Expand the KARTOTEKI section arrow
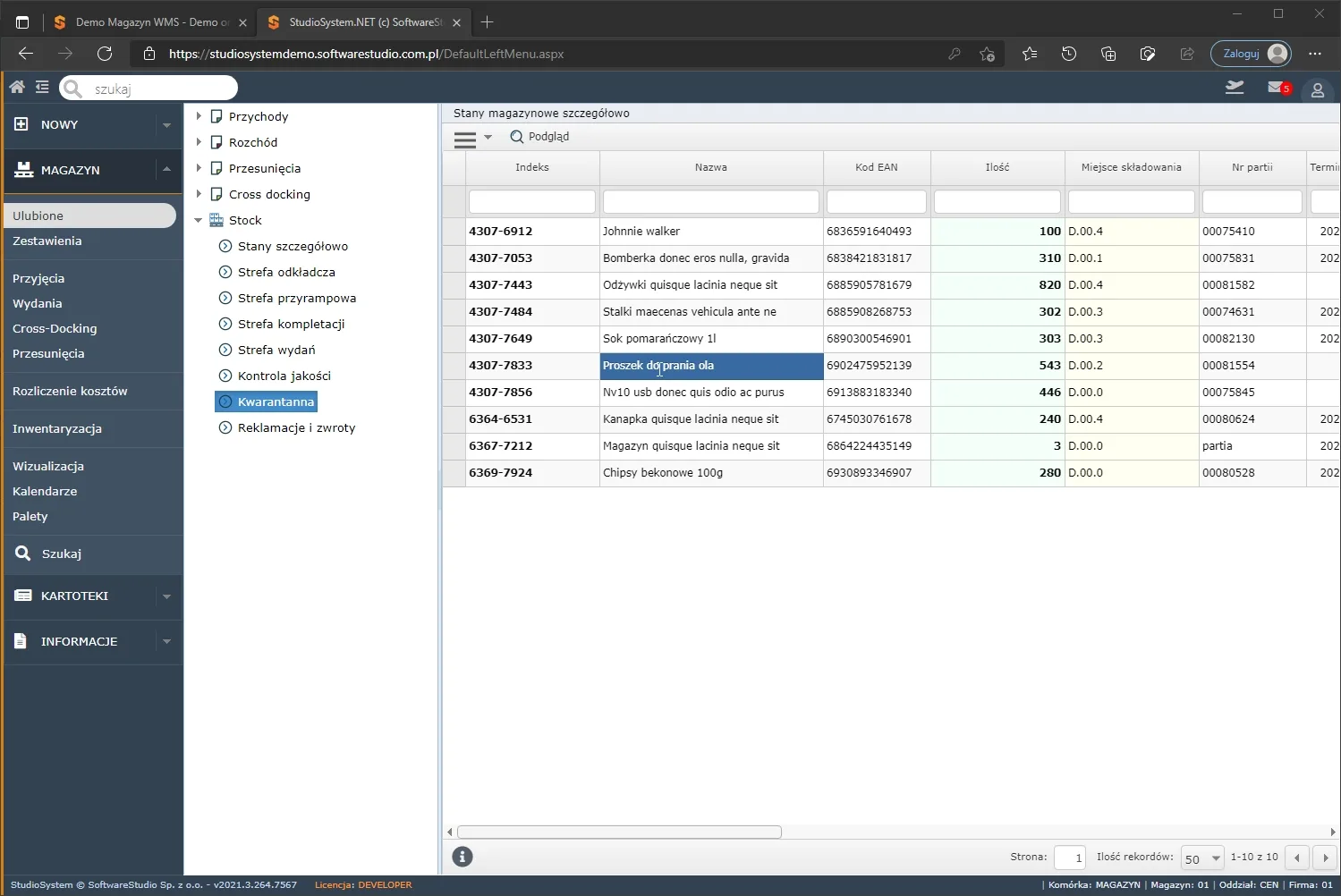This screenshot has width=1341, height=896. (x=166, y=596)
